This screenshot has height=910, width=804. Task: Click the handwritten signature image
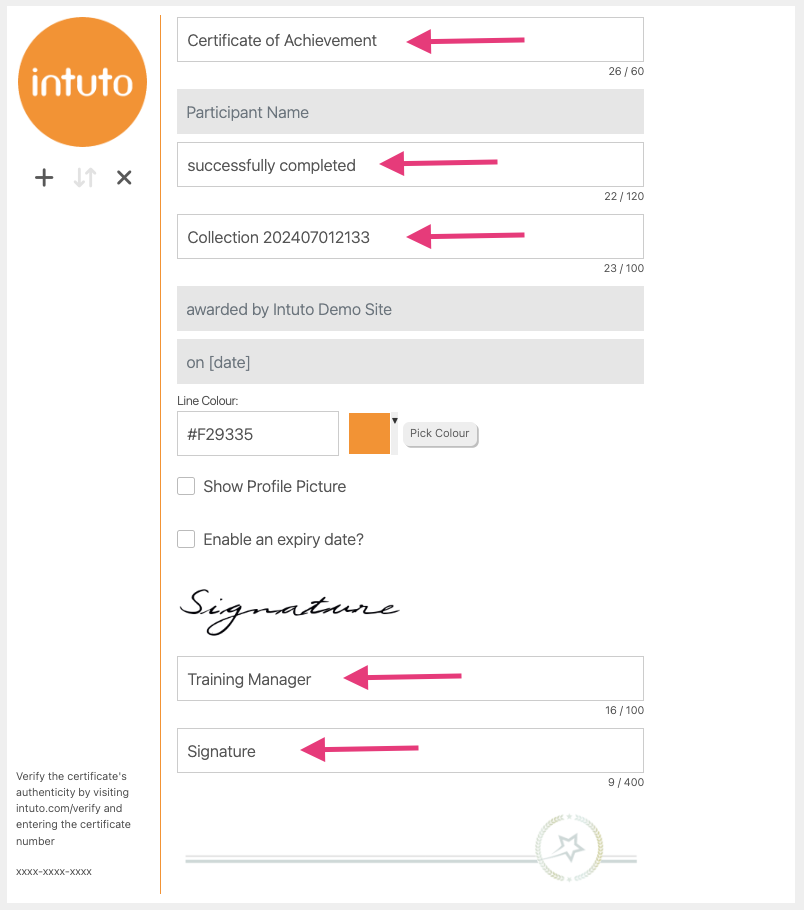(x=288, y=608)
